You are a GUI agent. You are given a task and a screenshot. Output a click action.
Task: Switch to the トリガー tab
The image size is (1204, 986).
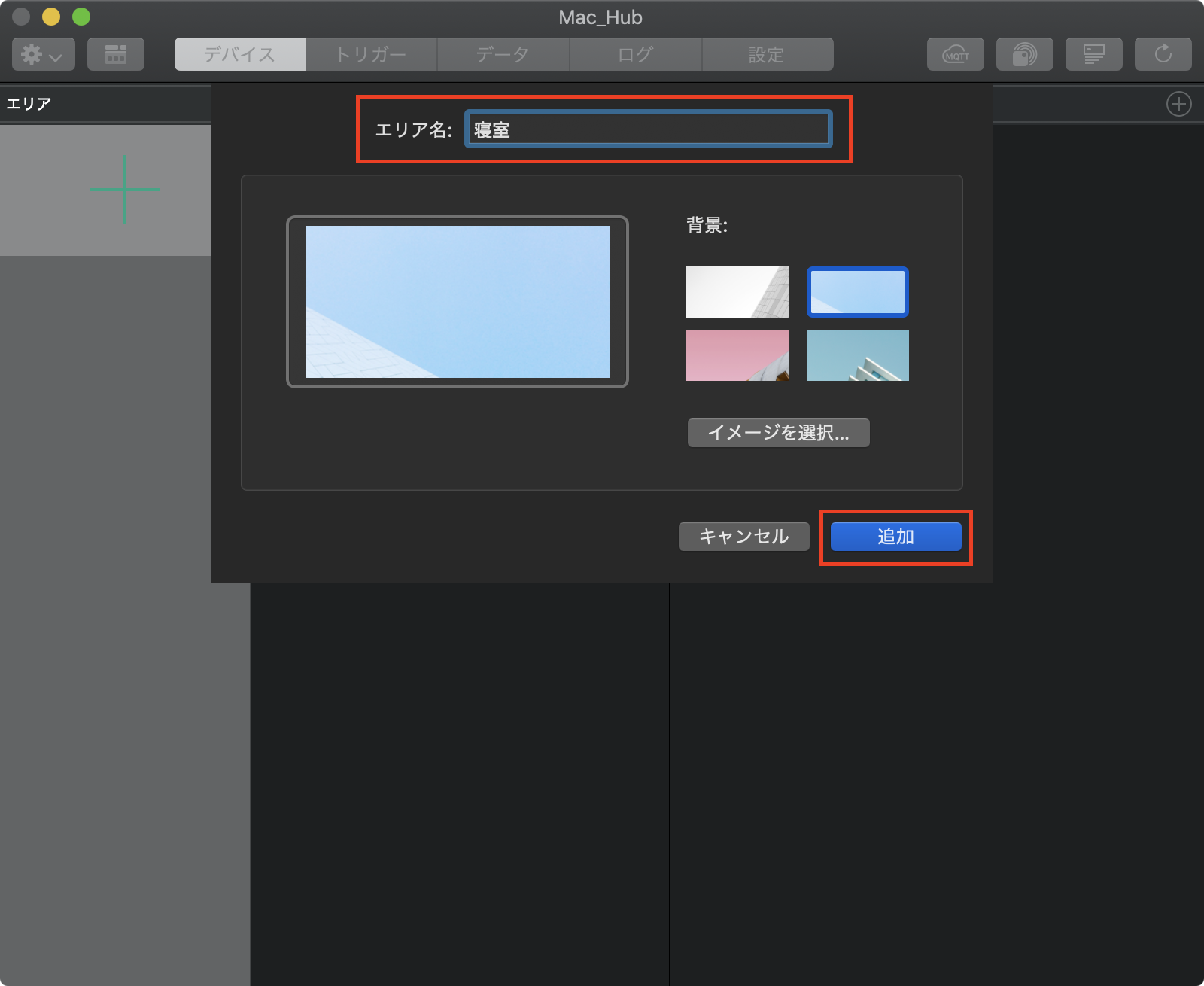click(371, 54)
